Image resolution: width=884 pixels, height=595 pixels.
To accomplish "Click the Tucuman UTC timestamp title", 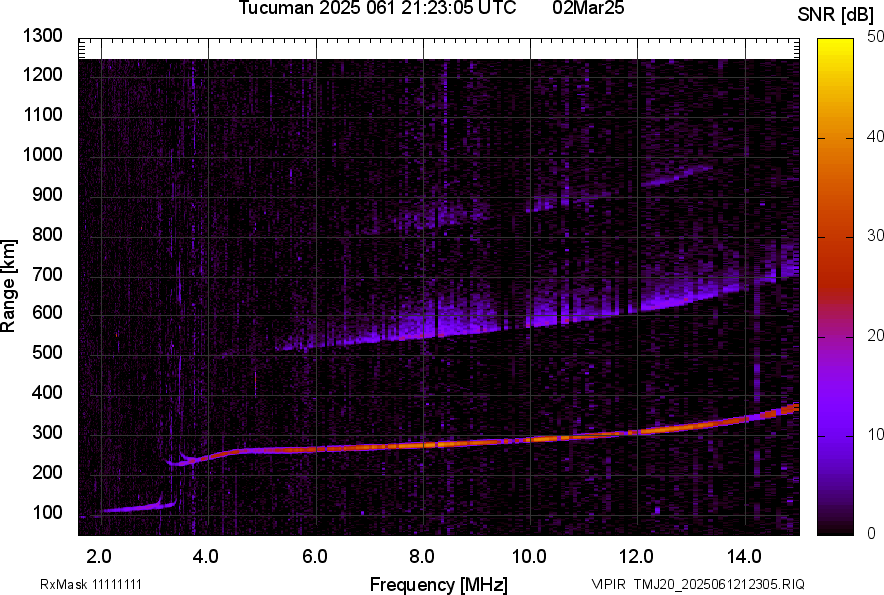I will pos(377,9).
